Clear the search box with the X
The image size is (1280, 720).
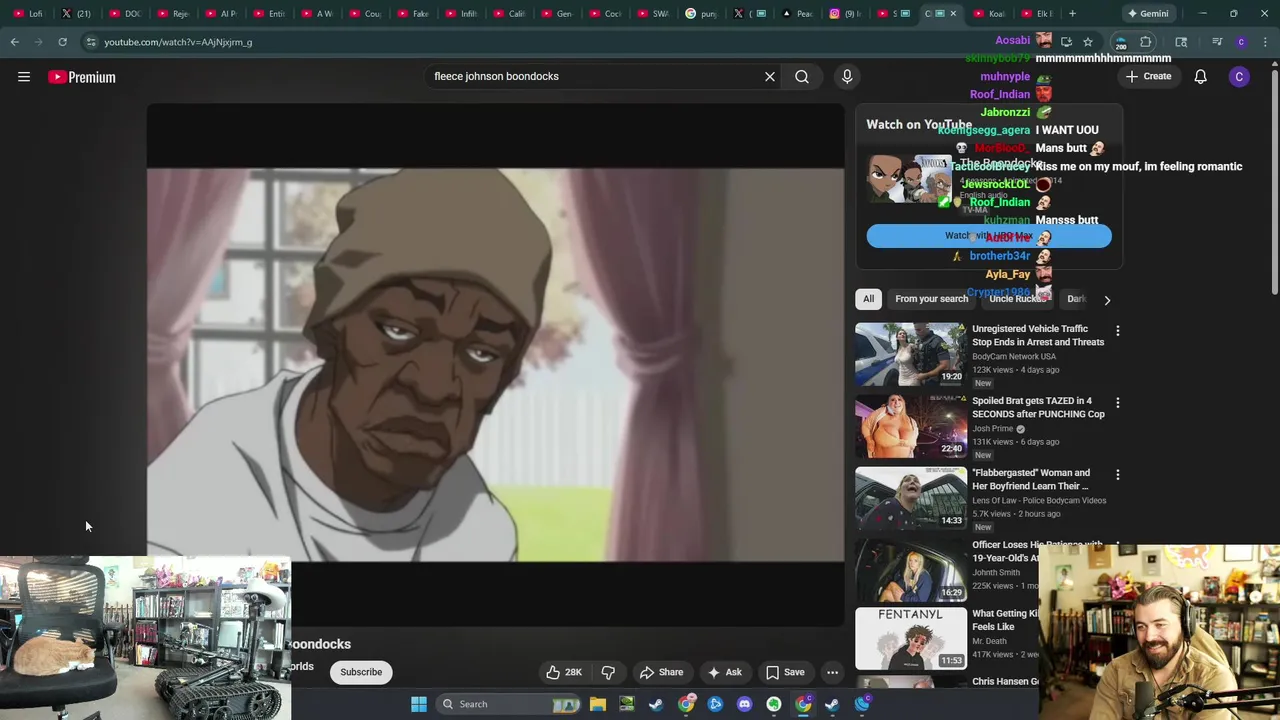point(770,76)
